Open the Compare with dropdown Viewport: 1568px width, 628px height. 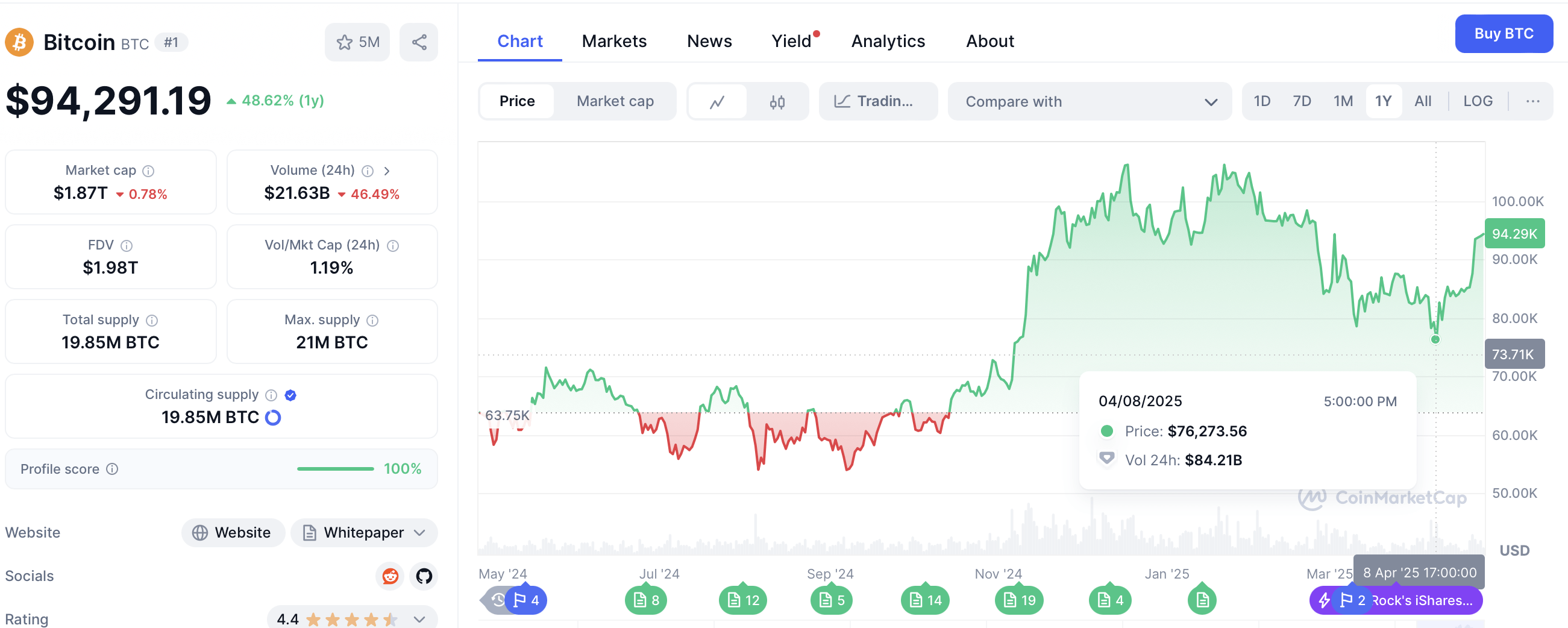1090,101
